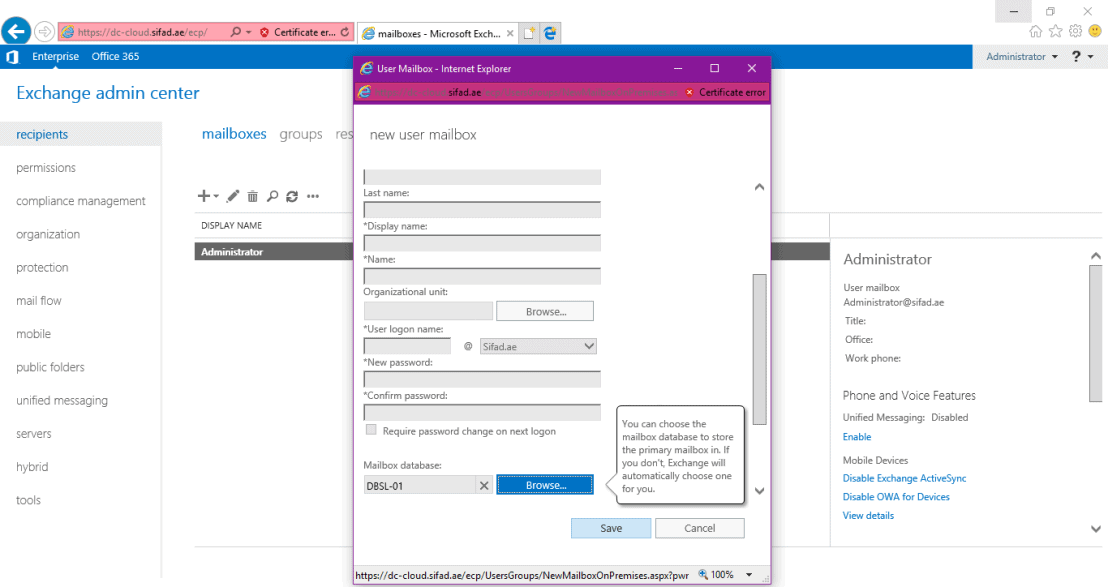The image size is (1108, 587).
Task: Open the Office 365 tab
Action: point(113,56)
